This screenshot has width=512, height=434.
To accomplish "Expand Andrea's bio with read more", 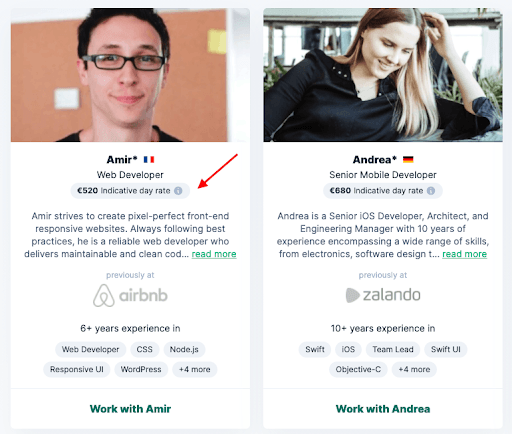I will (465, 254).
